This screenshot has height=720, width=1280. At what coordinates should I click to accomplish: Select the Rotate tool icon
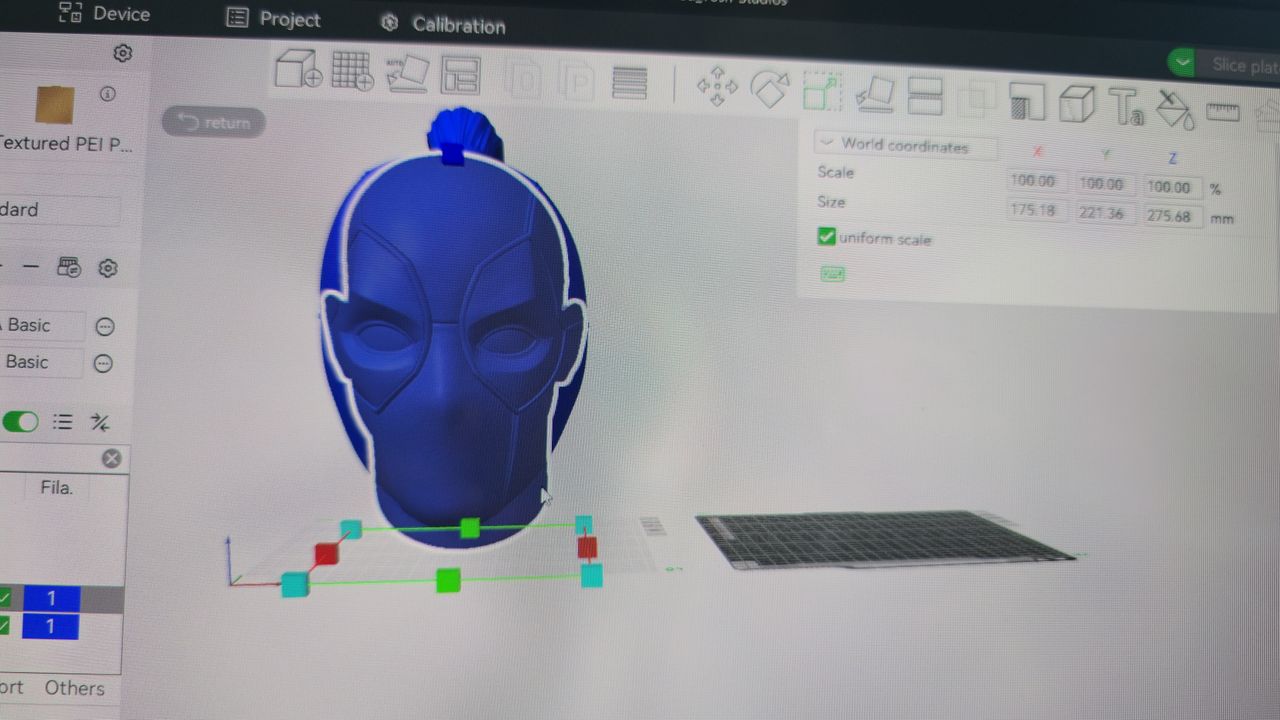click(x=770, y=88)
